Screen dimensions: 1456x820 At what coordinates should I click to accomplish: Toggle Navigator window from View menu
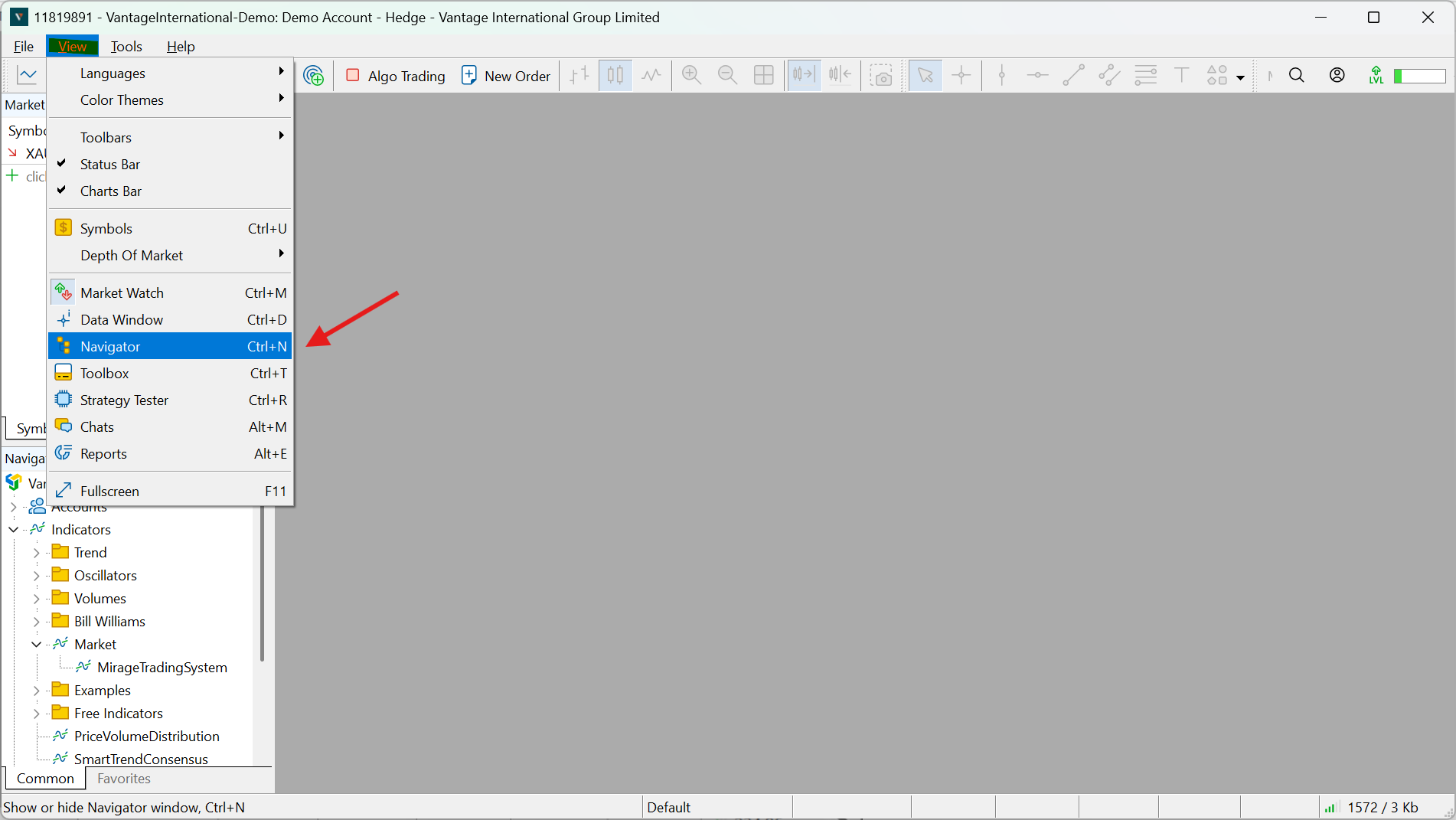pyautogui.click(x=170, y=347)
